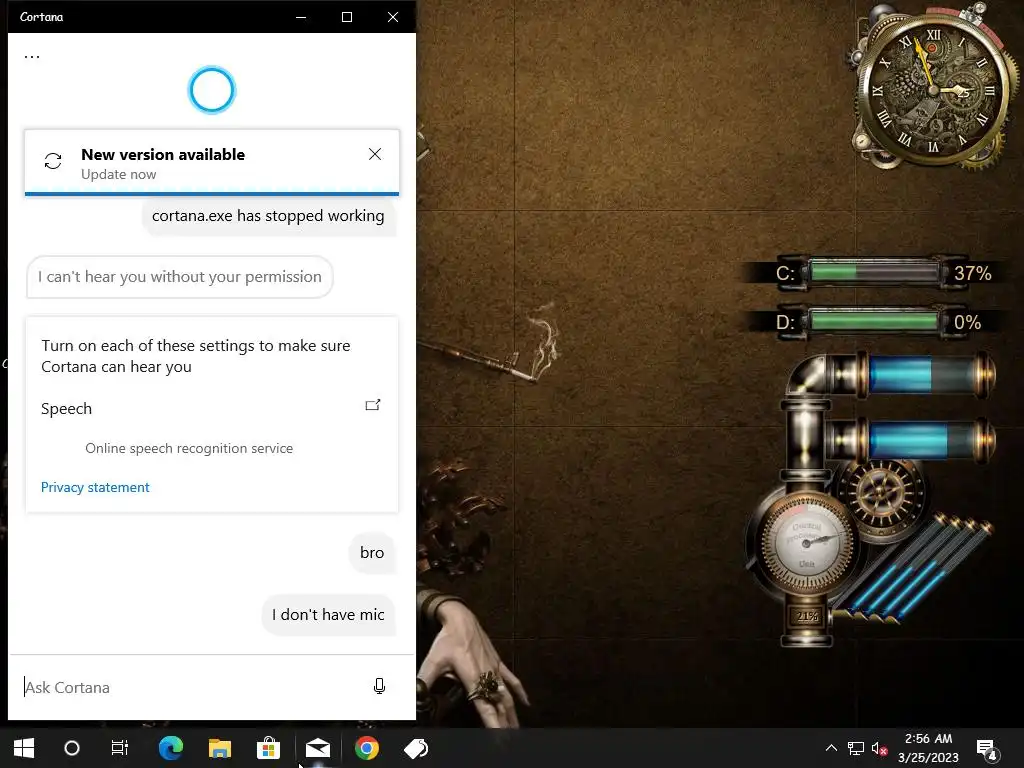The height and width of the screenshot is (768, 1024).
Task: Open the Action Center notifications icon
Action: pyautogui.click(x=986, y=749)
